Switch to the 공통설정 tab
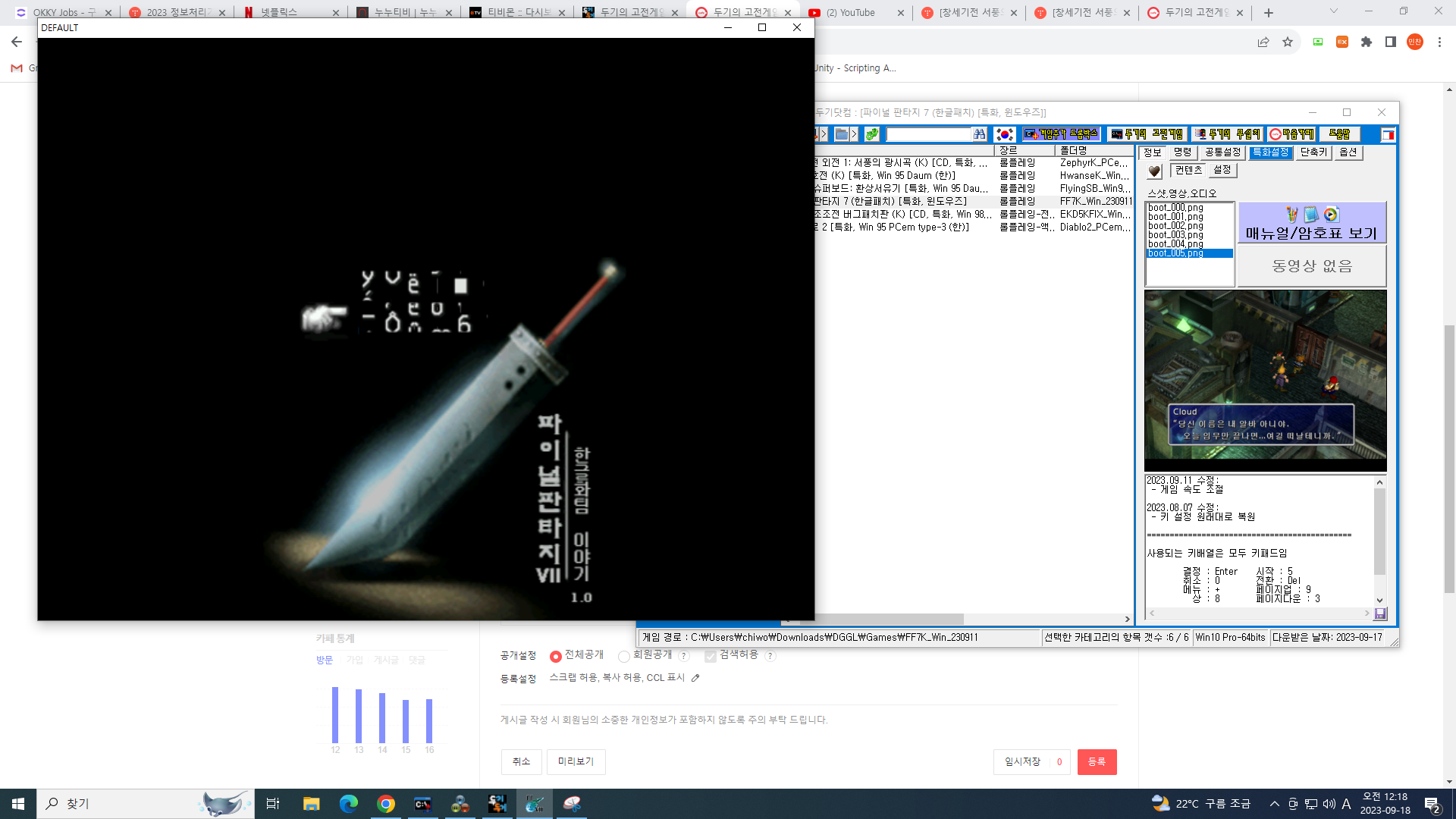The height and width of the screenshot is (819, 1456). tap(1222, 152)
